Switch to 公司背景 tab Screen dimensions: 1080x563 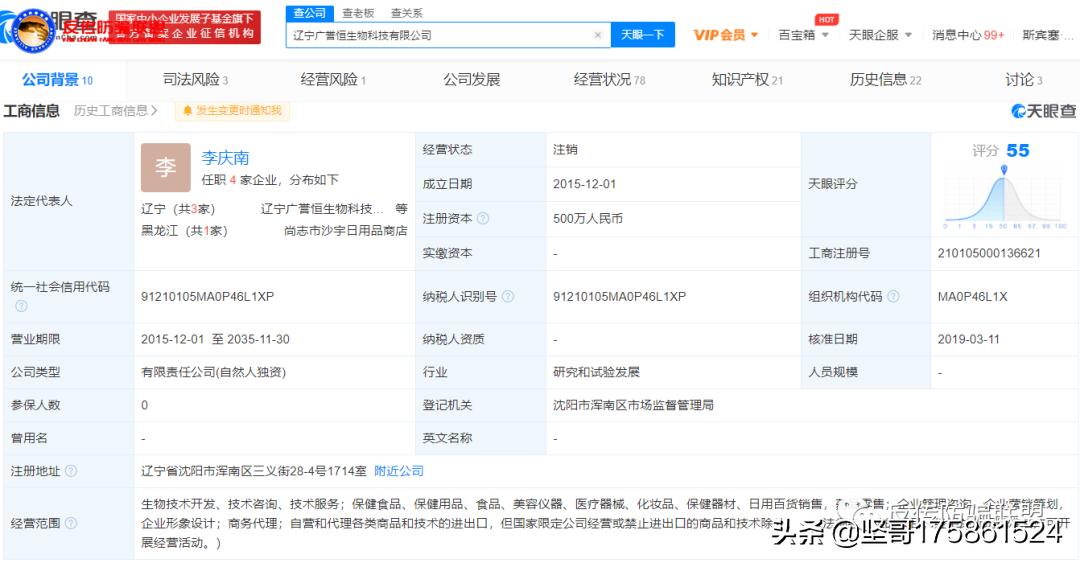58,80
